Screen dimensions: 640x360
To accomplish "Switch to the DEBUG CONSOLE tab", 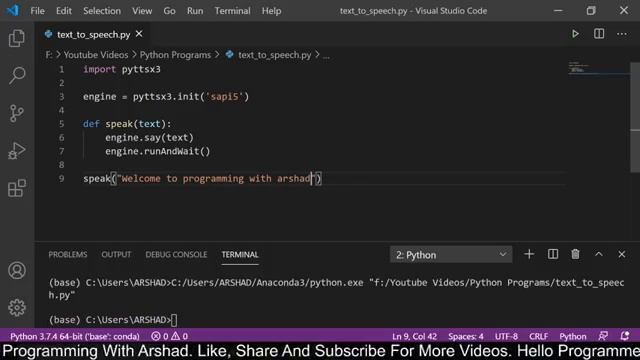I will click(176, 255).
